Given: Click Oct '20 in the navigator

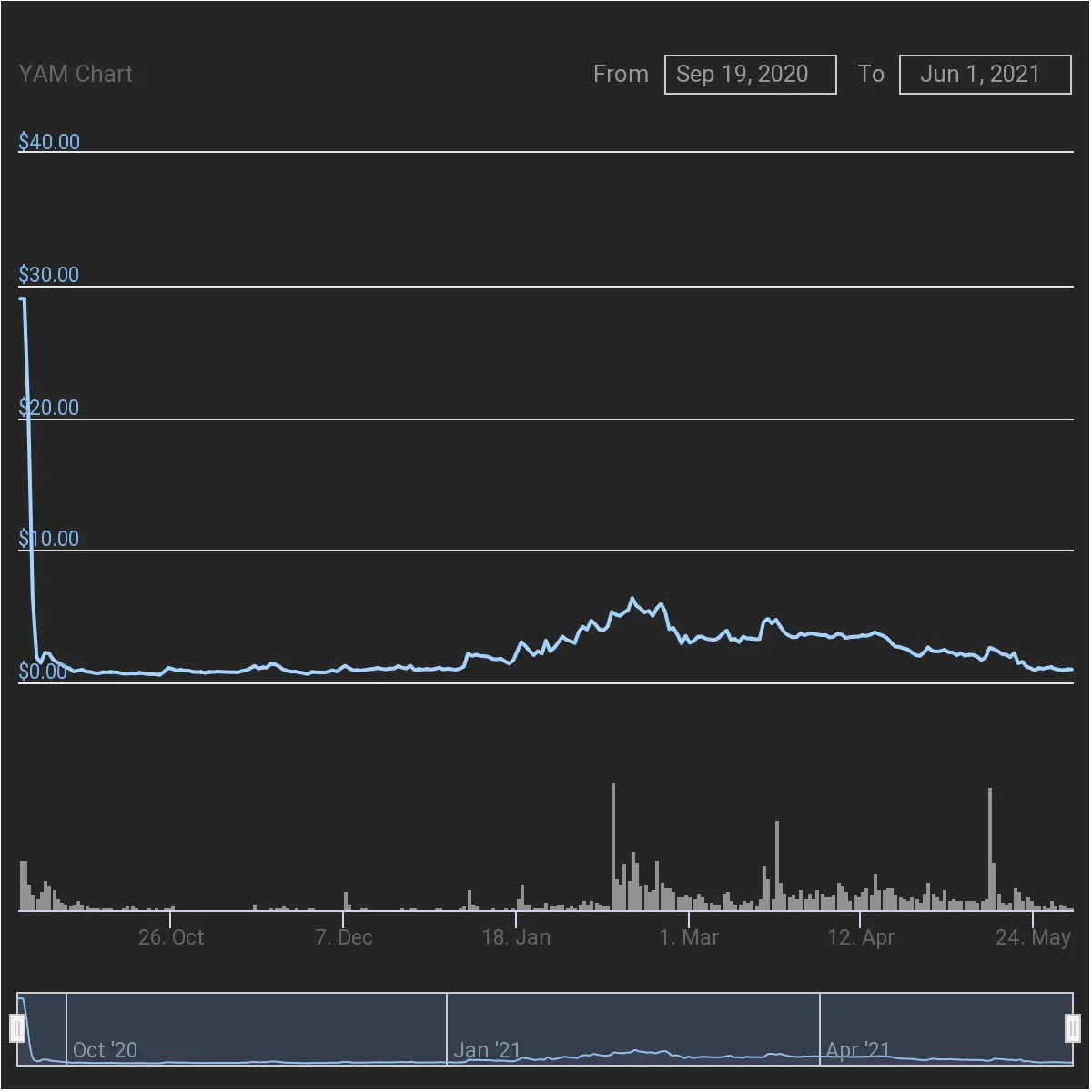Looking at the screenshot, I should tap(105, 1050).
